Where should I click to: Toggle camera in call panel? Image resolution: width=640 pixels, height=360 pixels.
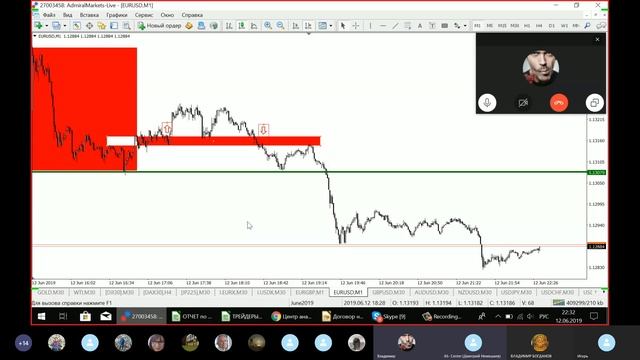pyautogui.click(x=523, y=103)
